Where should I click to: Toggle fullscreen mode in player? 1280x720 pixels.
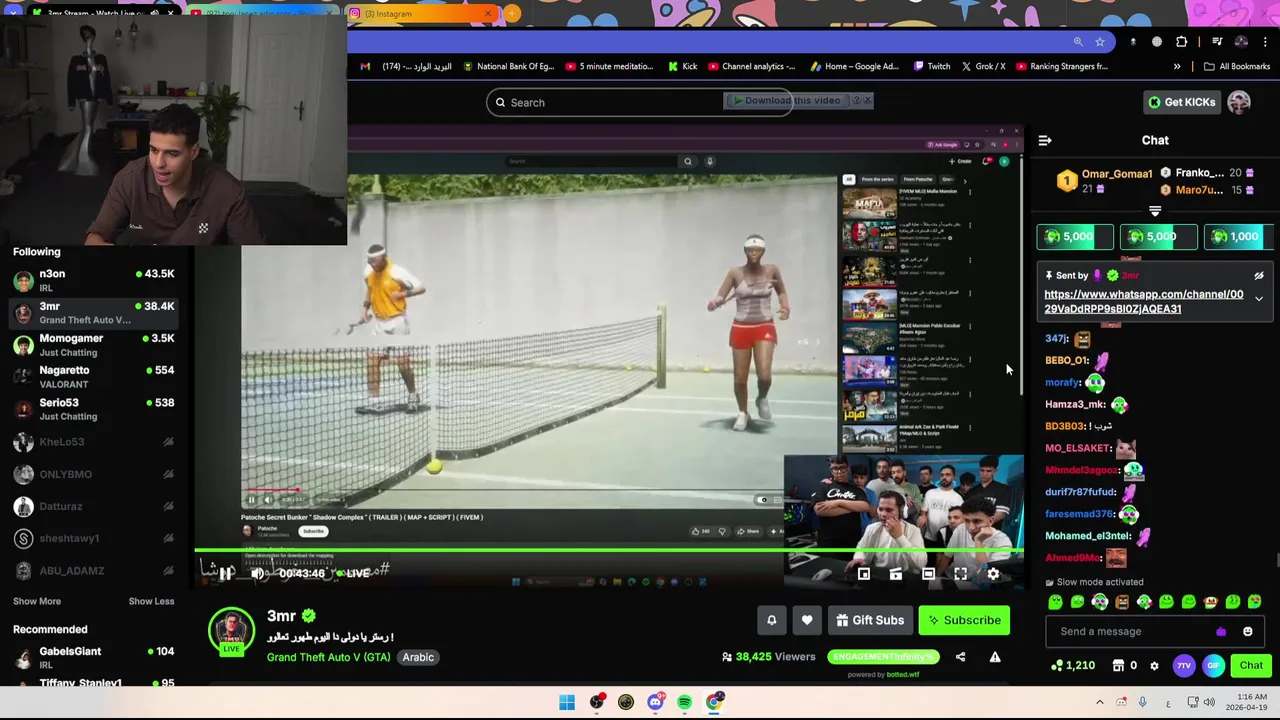[961, 574]
